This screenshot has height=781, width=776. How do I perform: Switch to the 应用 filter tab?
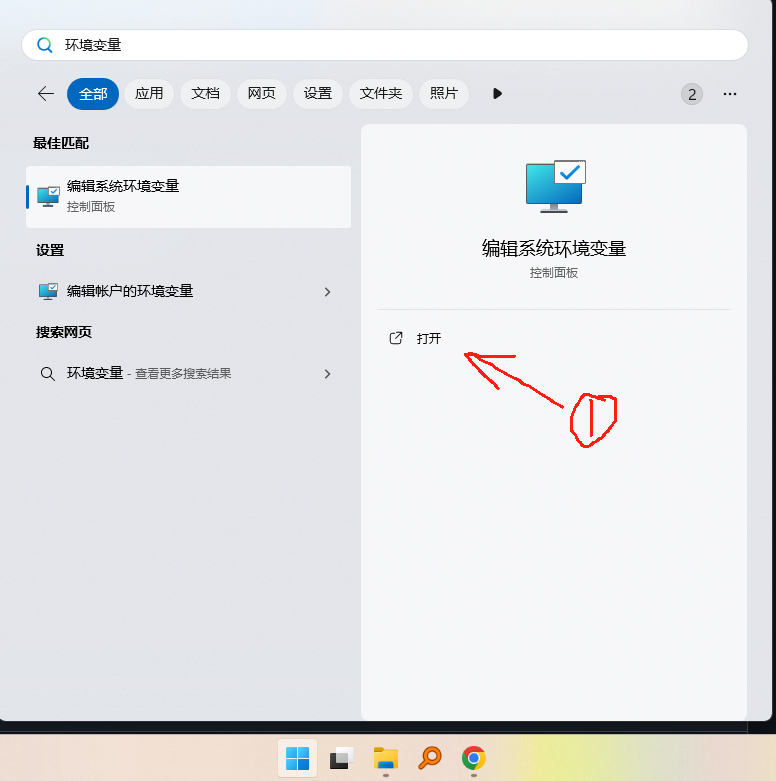149,94
